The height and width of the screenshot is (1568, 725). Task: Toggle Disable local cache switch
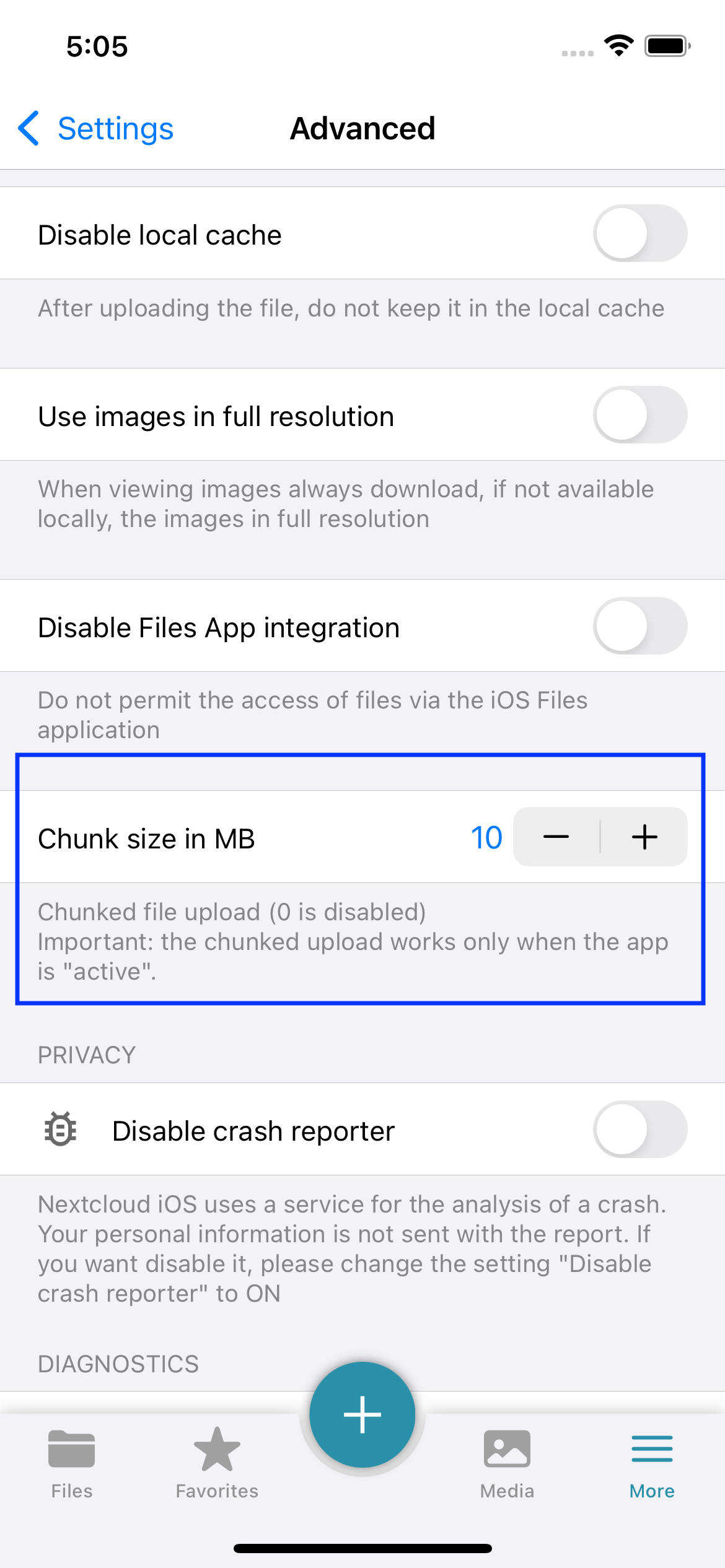tap(640, 233)
